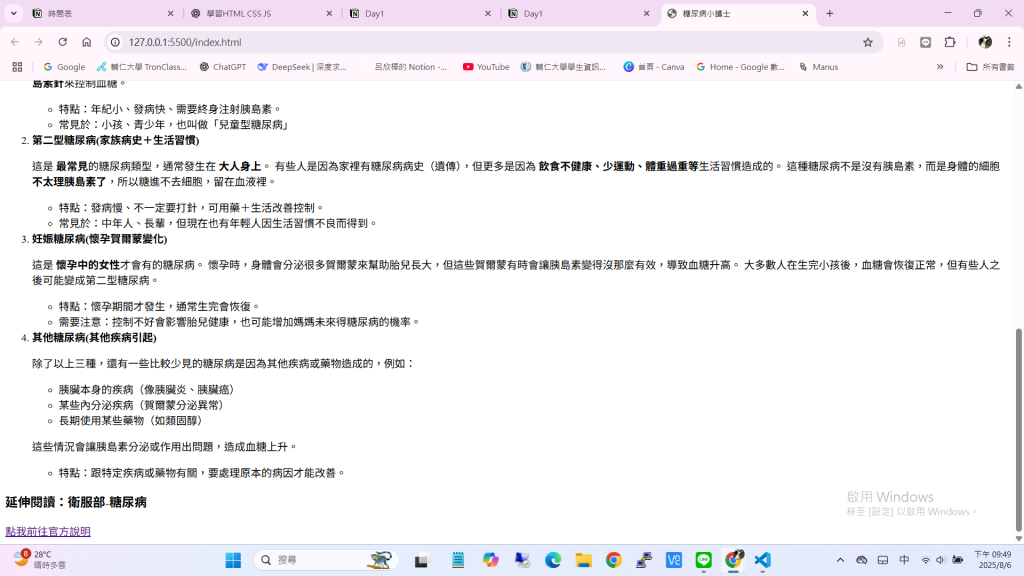The height and width of the screenshot is (576, 1024).
Task: Click the scrollbar down arrow
Action: (x=1018, y=539)
